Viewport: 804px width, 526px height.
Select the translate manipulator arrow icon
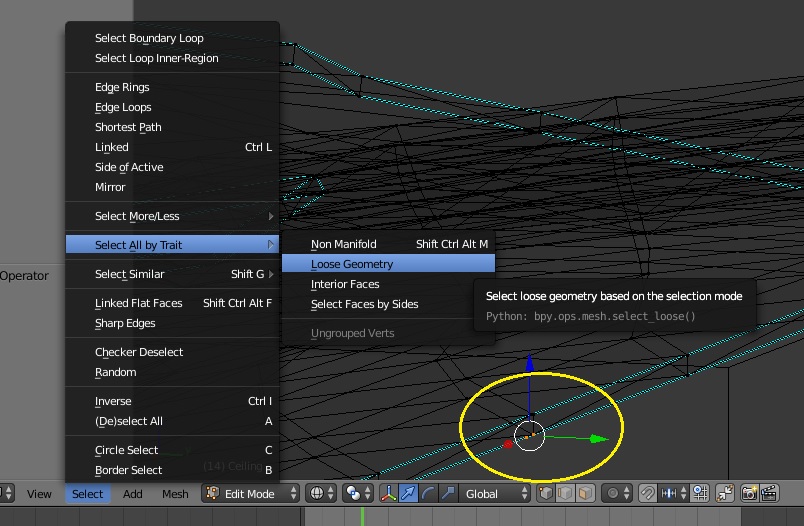click(x=408, y=493)
